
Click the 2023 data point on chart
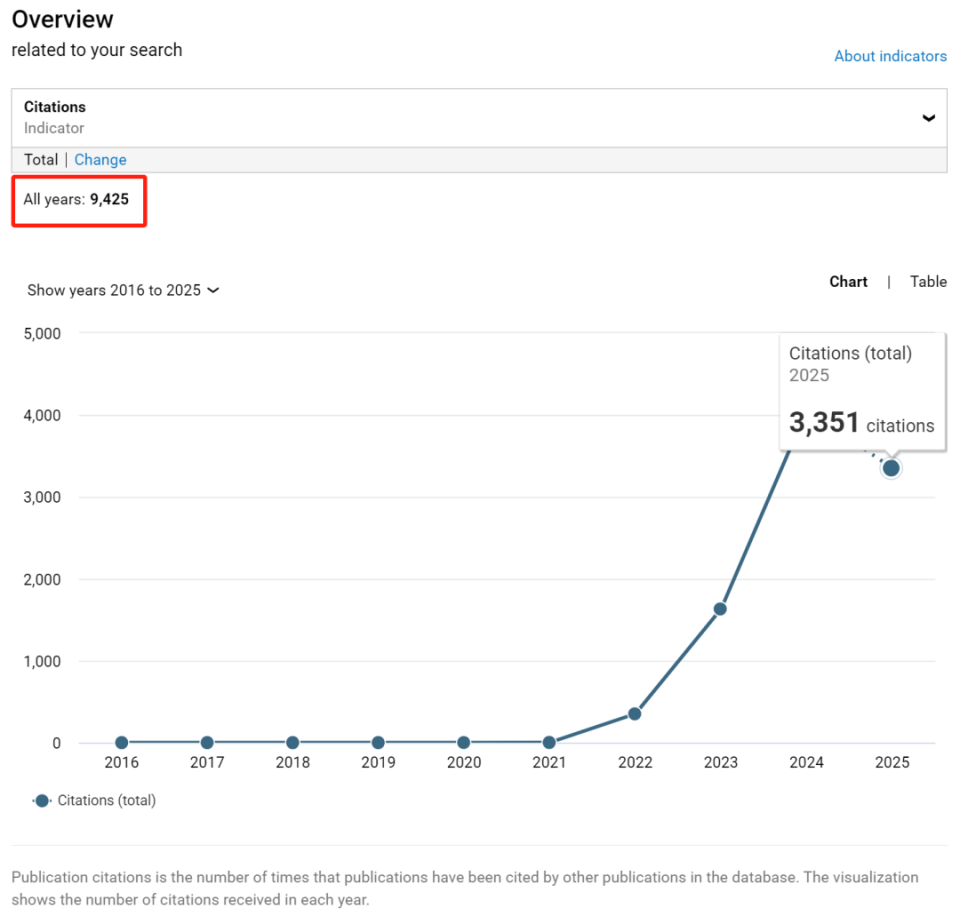pyautogui.click(x=720, y=609)
